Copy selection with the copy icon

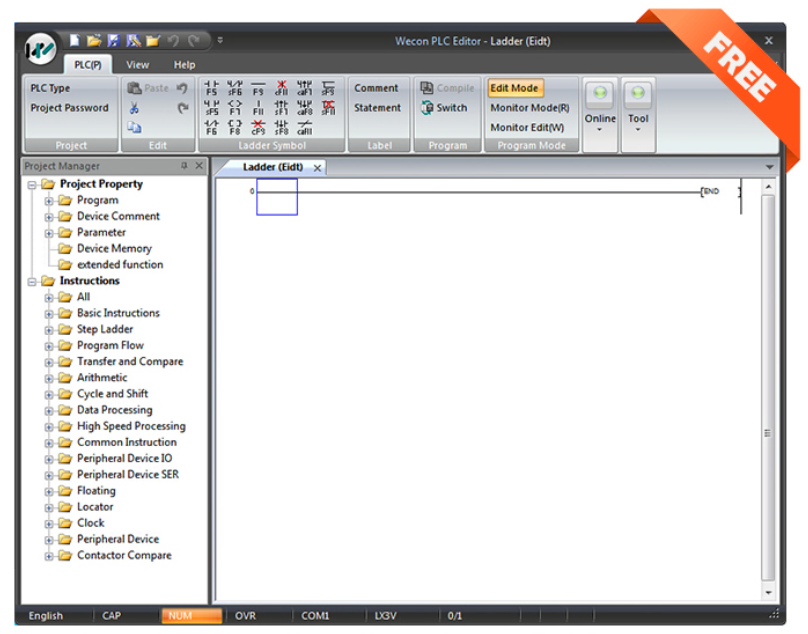pyautogui.click(x=134, y=127)
